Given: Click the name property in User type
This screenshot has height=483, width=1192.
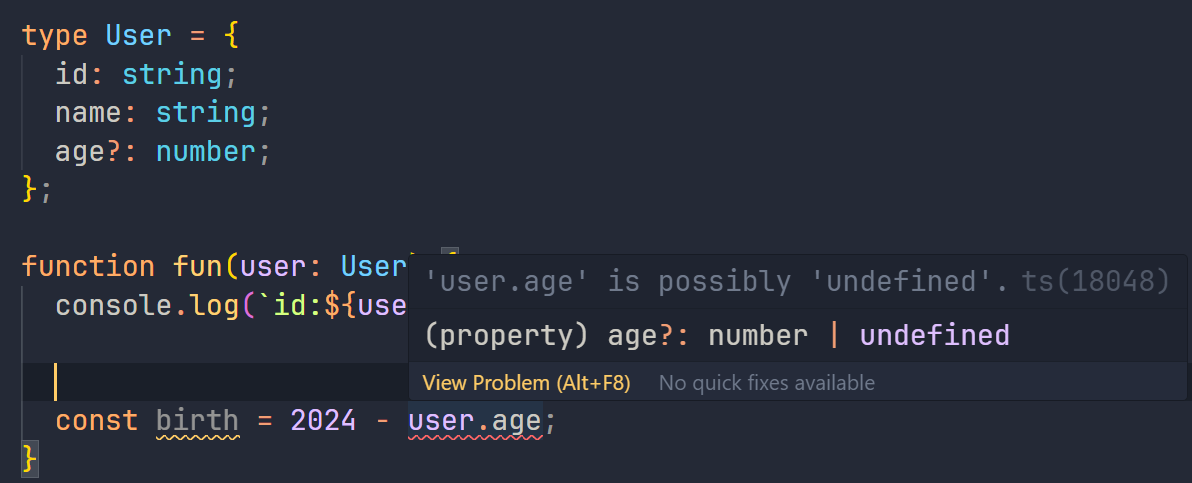Looking at the screenshot, I should [88, 113].
